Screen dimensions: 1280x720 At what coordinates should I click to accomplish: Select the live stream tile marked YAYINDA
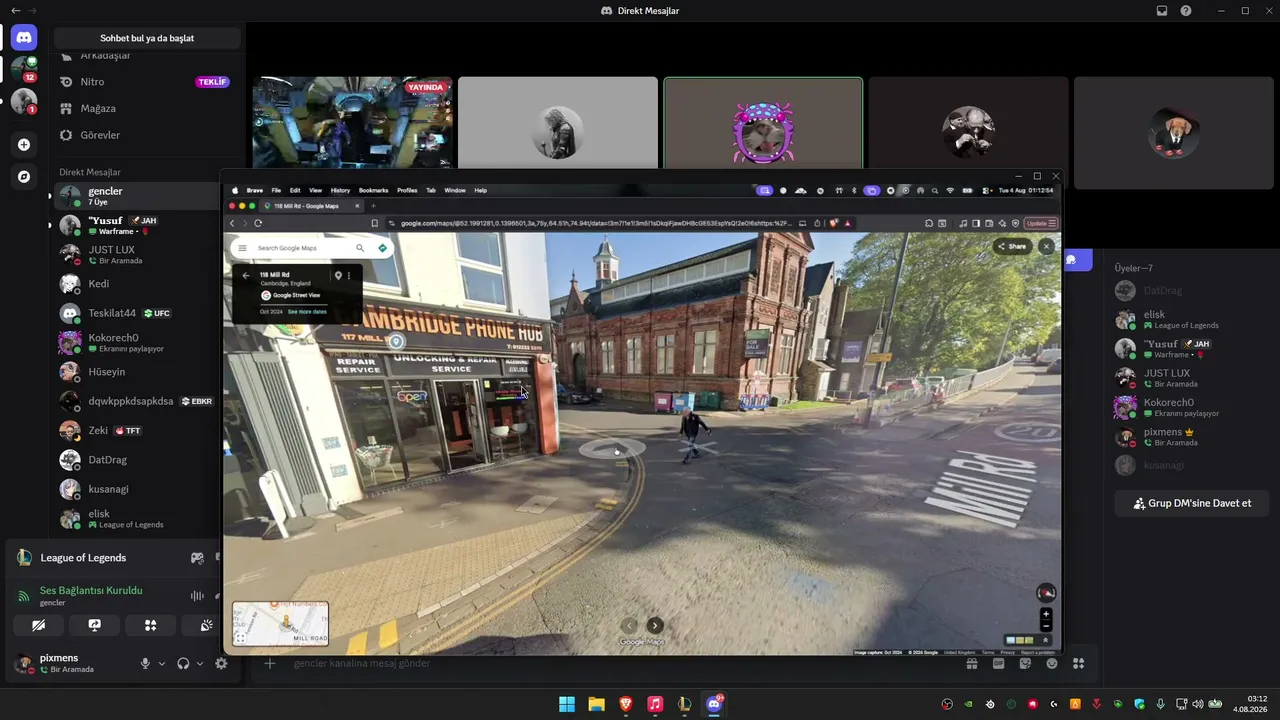352,123
